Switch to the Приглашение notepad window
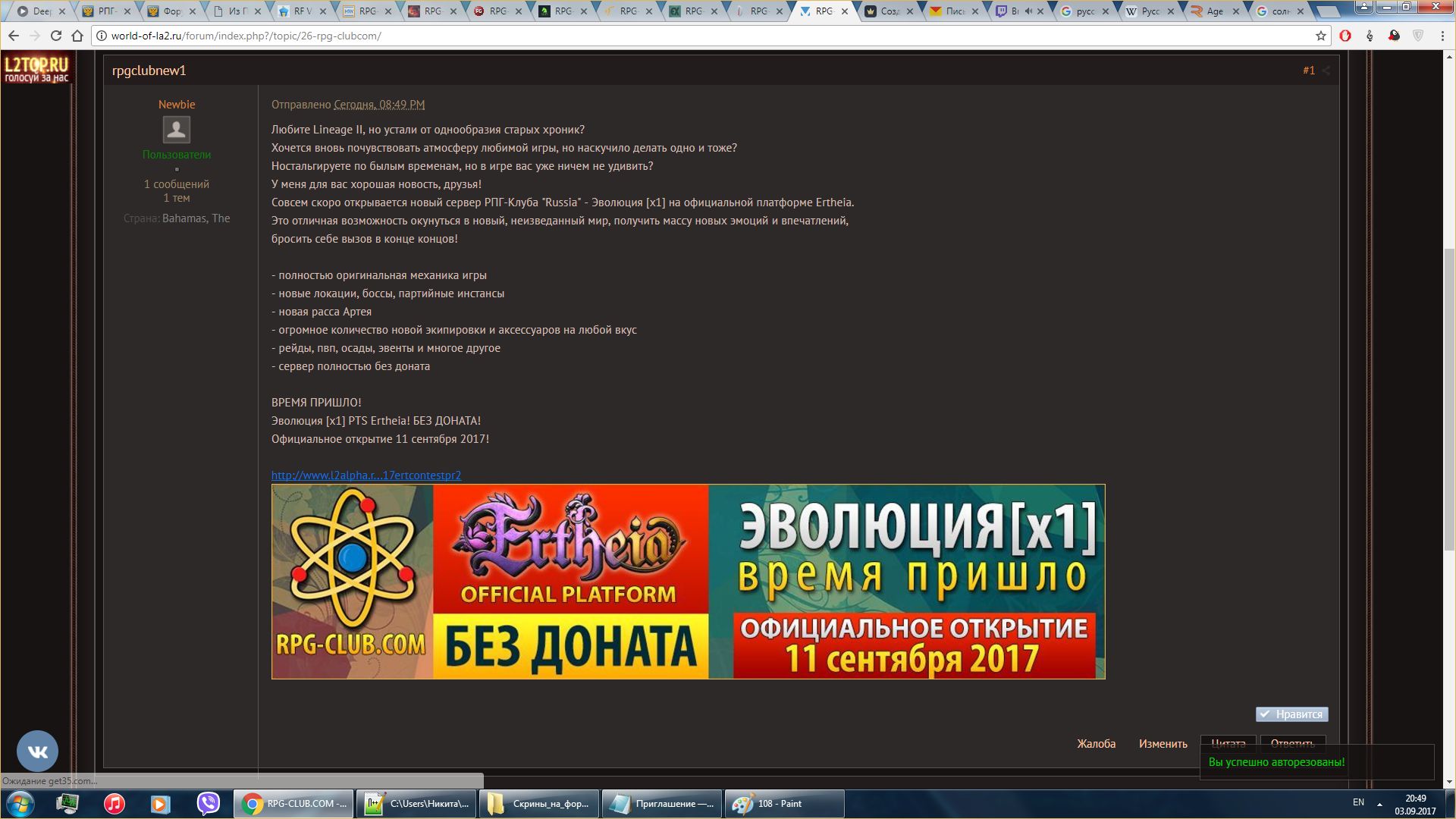Viewport: 1456px width, 819px height. 662,804
